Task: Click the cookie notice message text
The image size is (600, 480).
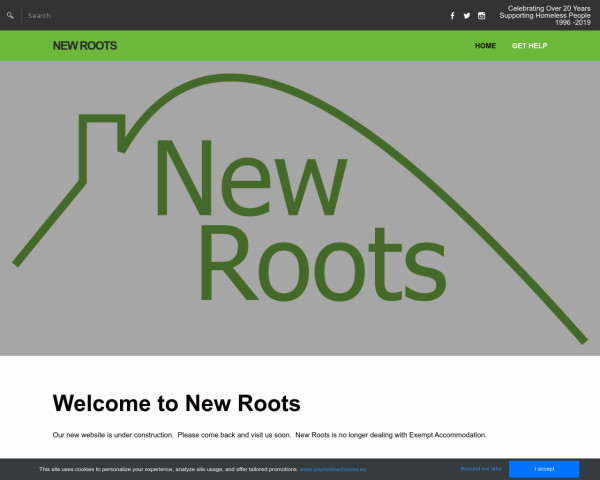Action: click(168, 469)
